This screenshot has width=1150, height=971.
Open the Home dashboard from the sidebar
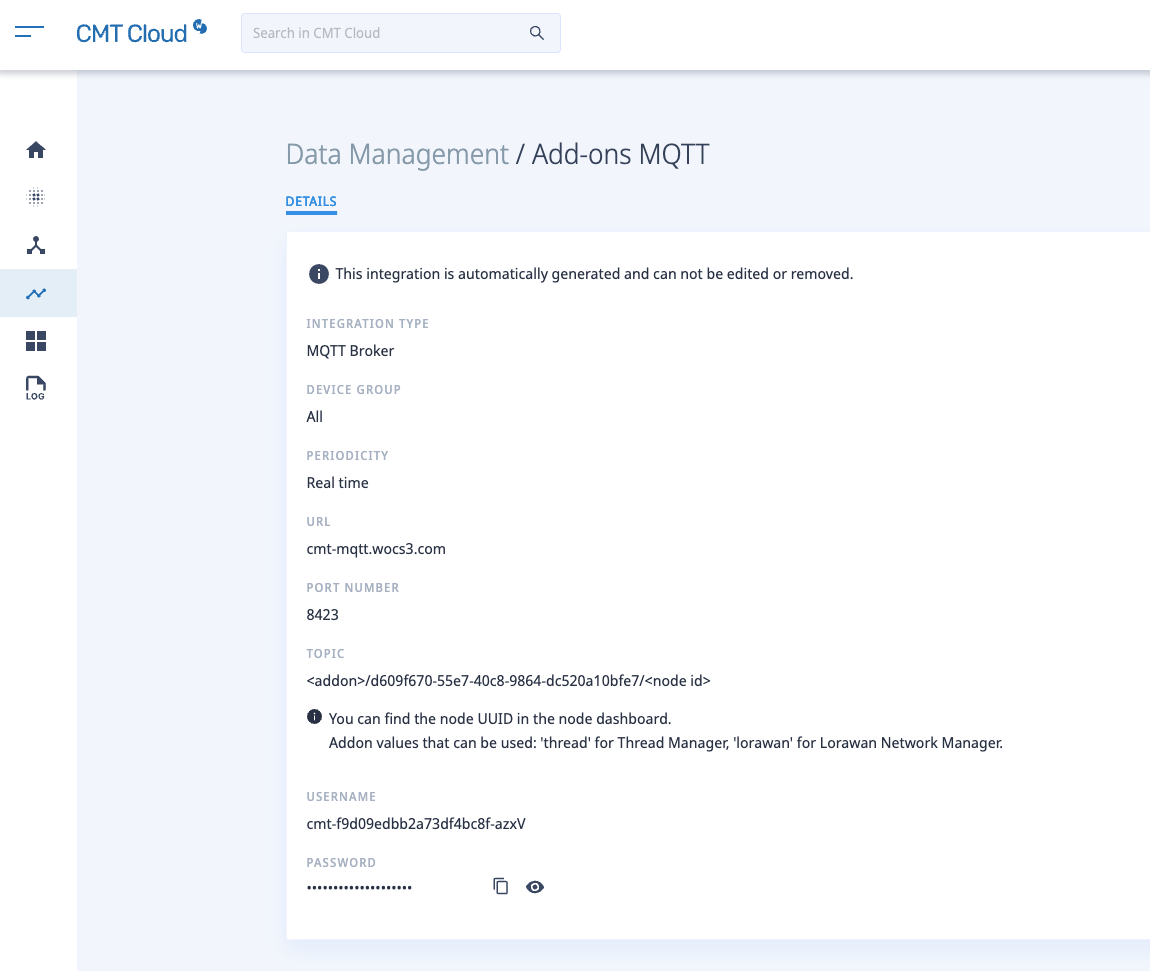36,149
